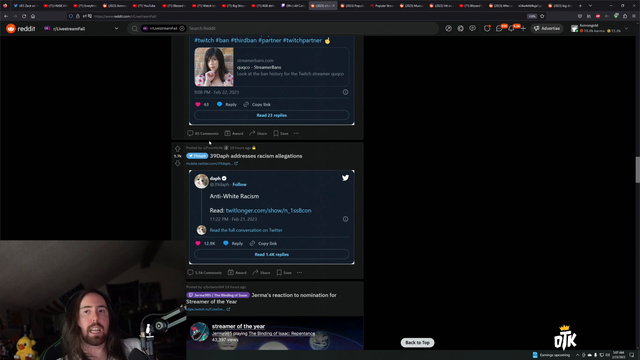Click Copy link on the daph tweet
The height and width of the screenshot is (360, 640).
(x=263, y=243)
